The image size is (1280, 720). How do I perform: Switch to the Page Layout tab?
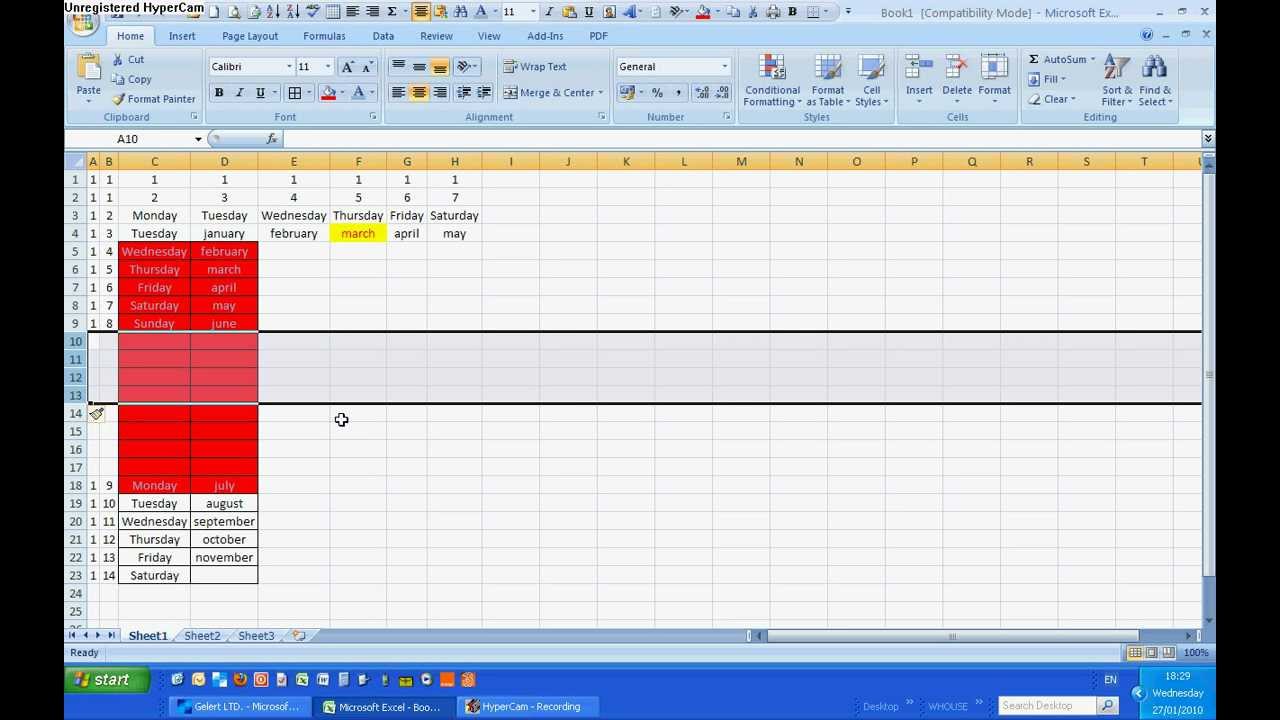pos(250,36)
